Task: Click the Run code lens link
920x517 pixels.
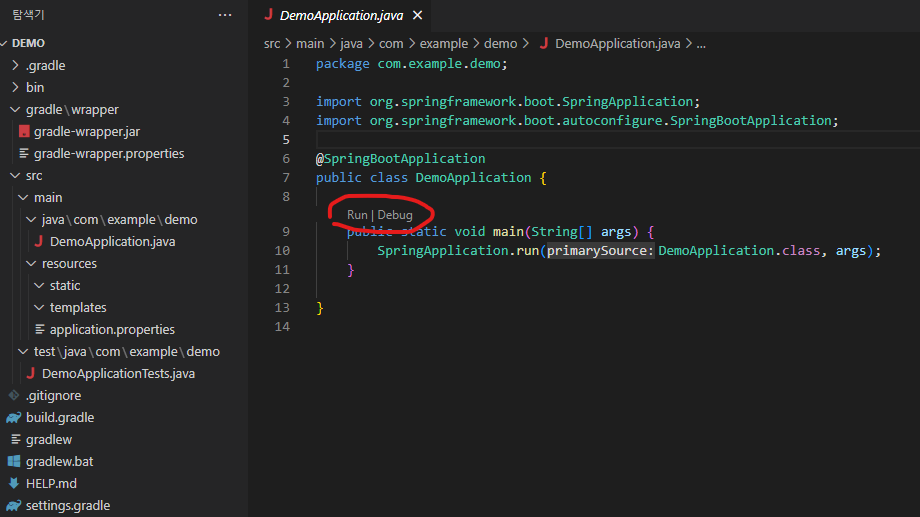Action: point(357,215)
